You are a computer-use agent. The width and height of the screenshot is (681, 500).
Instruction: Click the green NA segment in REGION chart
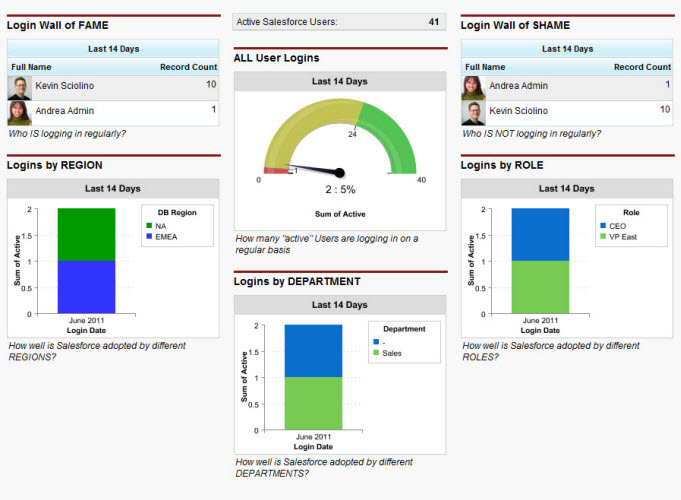coord(86,235)
